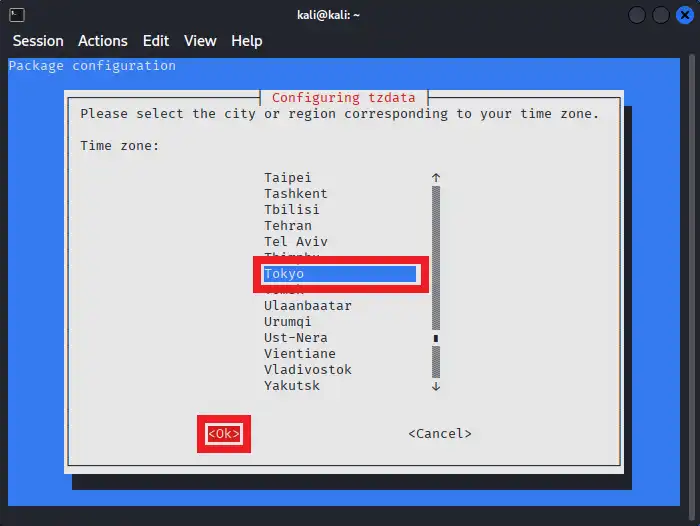Open the Edit menu
Image resolution: width=700 pixels, height=526 pixels.
[156, 41]
